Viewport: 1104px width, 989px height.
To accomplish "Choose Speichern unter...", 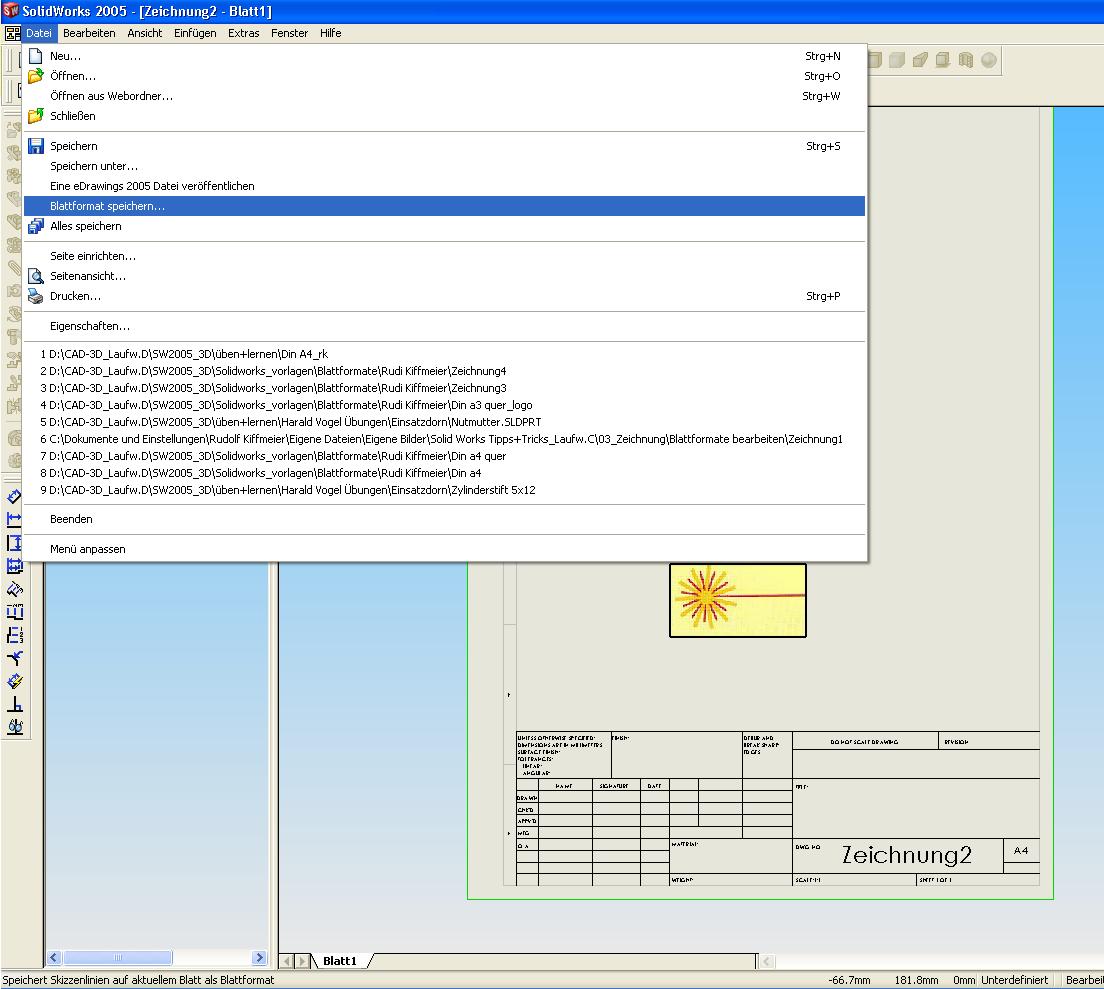I will click(444, 166).
